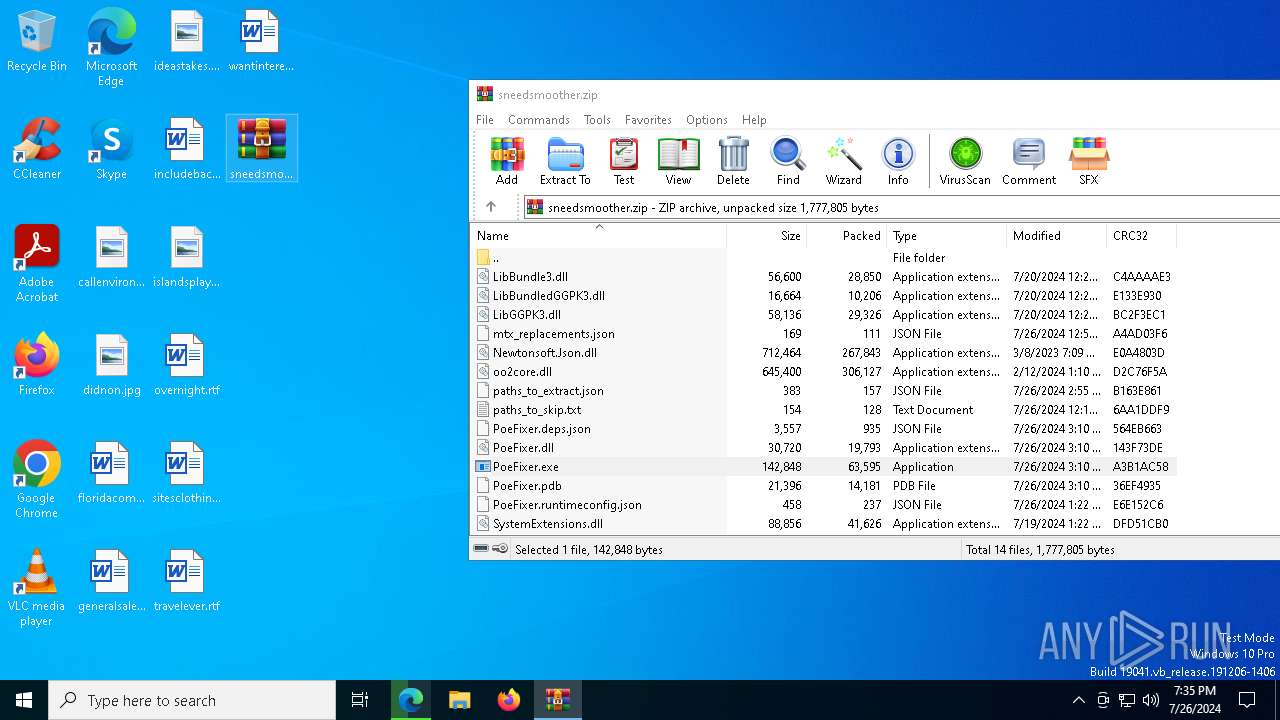
Task: Select VLC media player desktop shortcut
Action: click(x=37, y=588)
